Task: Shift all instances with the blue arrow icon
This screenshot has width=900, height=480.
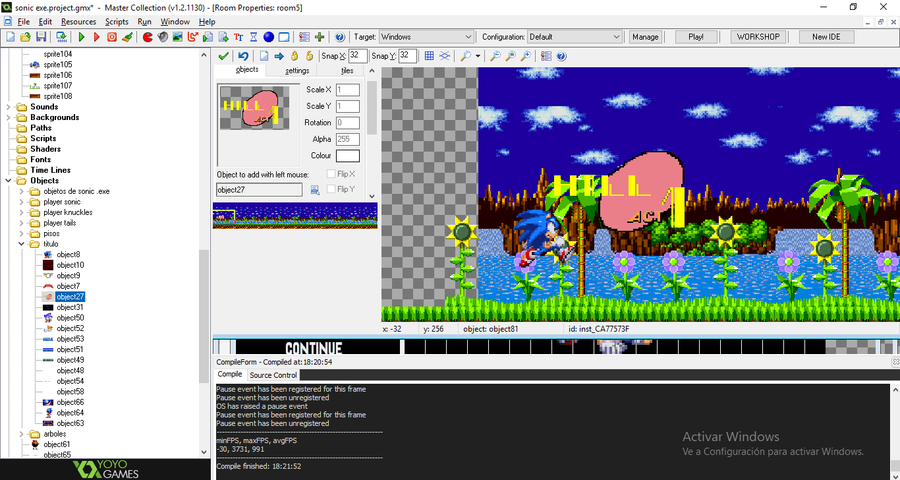Action: click(279, 56)
